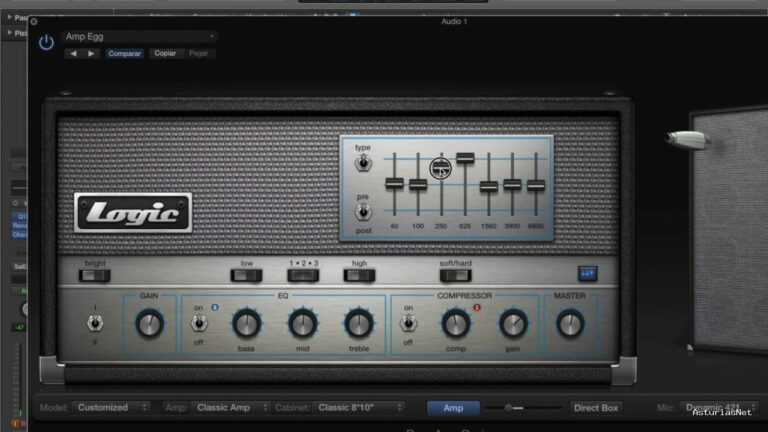Select the Direct Box tab
This screenshot has width=768, height=432.
tap(596, 408)
